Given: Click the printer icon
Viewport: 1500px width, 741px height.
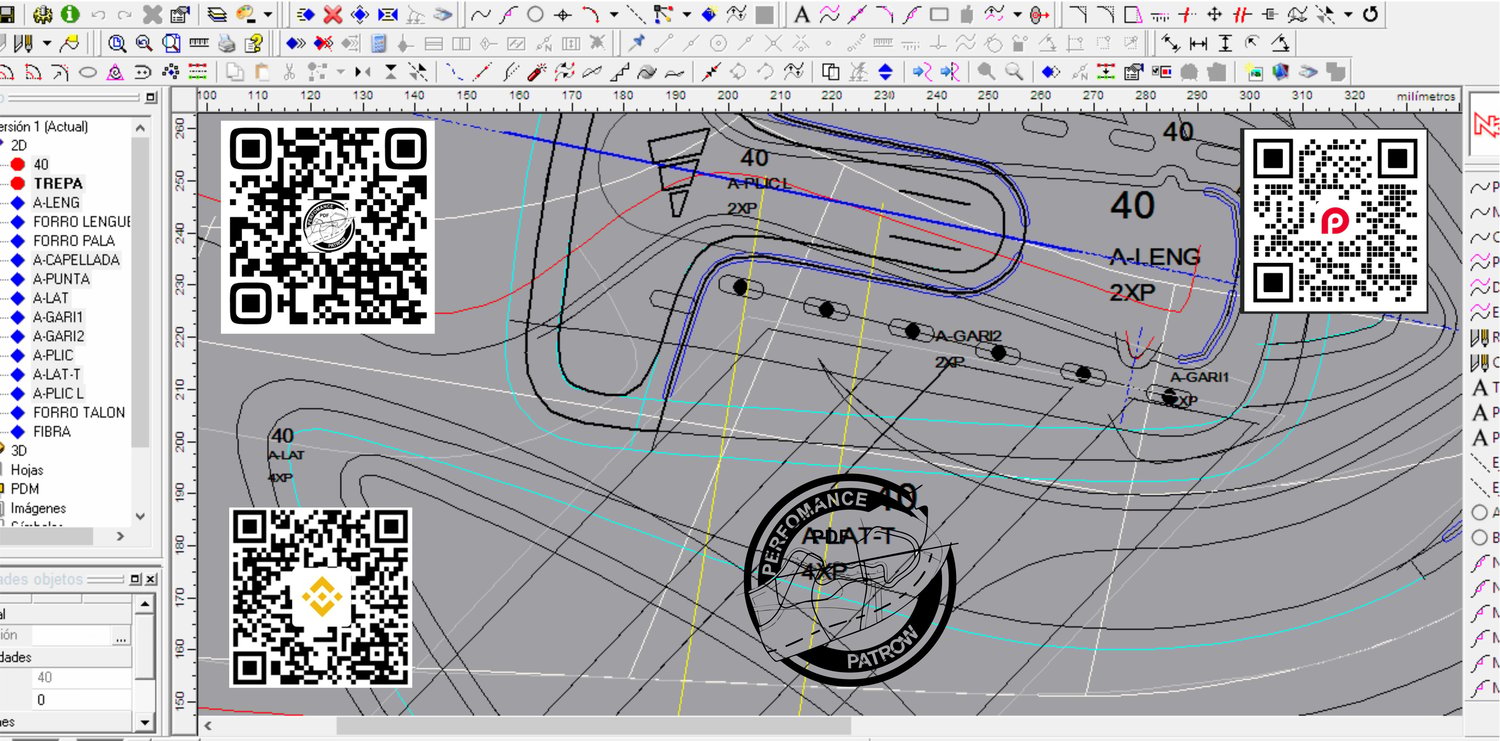Looking at the screenshot, I should (x=227, y=44).
